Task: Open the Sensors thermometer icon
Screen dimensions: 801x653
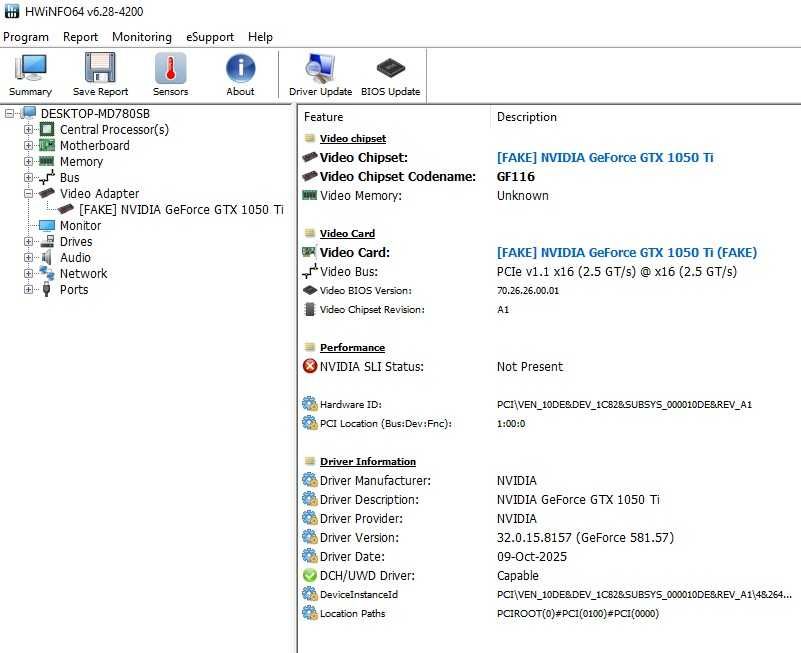Action: point(171,68)
